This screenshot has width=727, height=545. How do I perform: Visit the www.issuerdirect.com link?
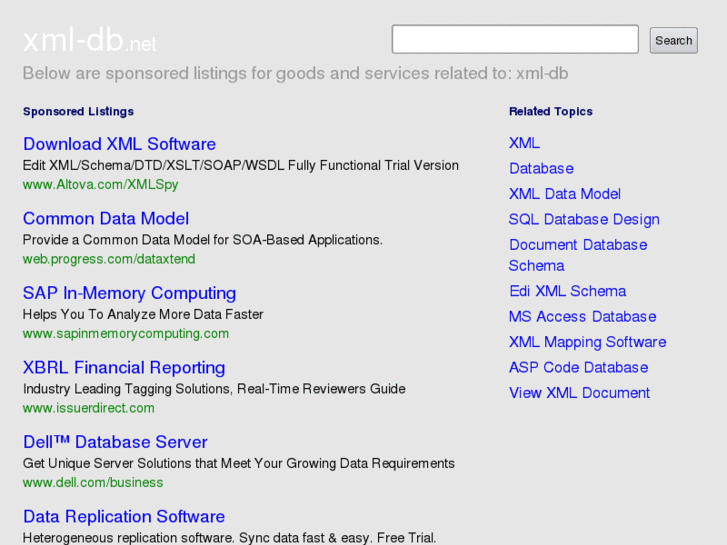point(89,408)
